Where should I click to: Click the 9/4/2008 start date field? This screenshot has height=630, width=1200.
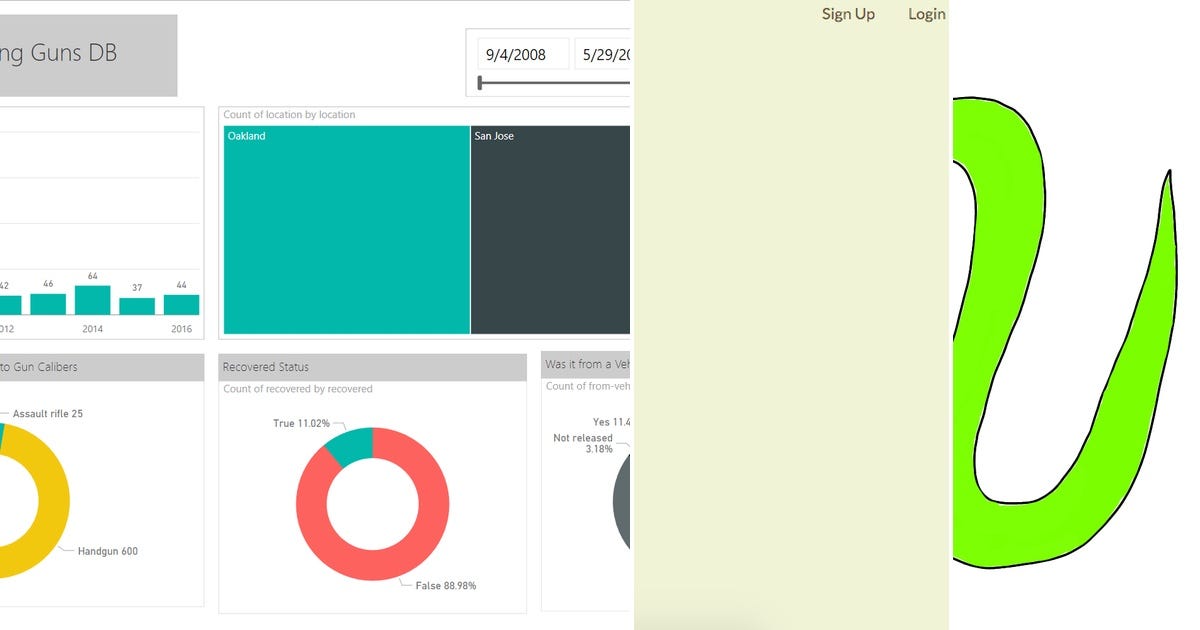pos(524,54)
